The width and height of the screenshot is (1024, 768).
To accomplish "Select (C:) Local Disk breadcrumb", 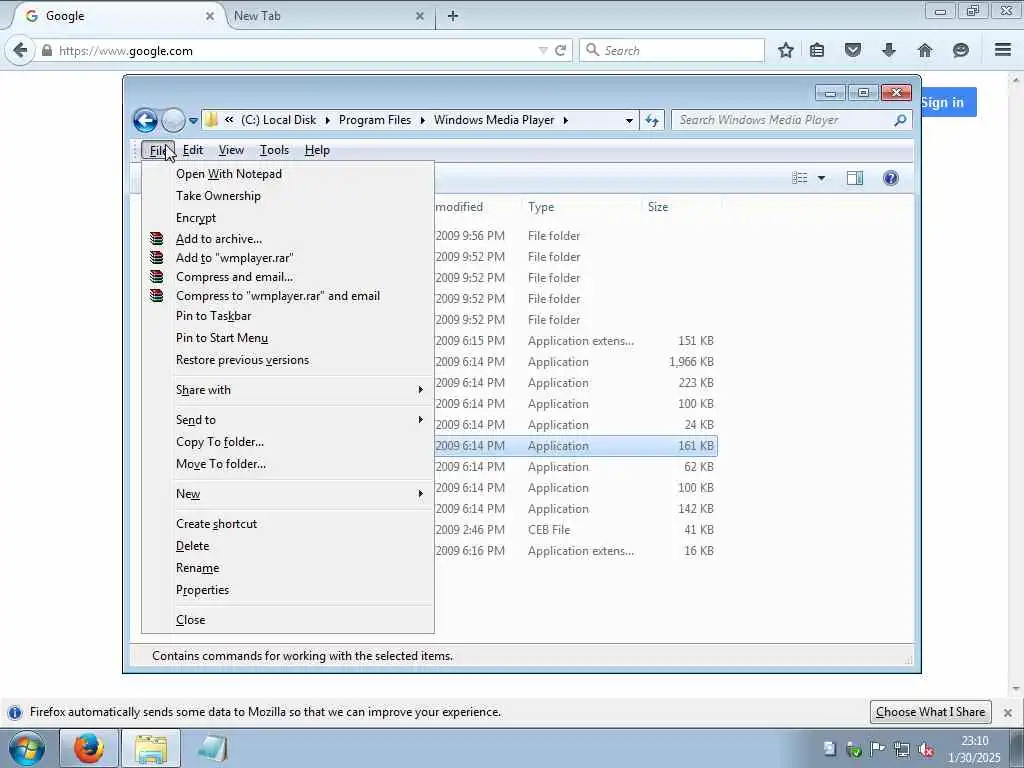I will 278,120.
